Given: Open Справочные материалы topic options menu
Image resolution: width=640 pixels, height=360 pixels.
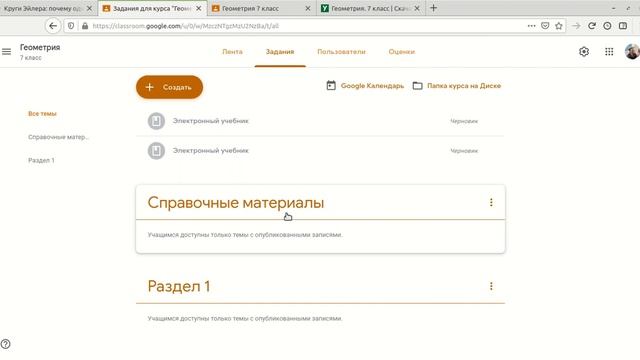Looking at the screenshot, I should tap(491, 202).
